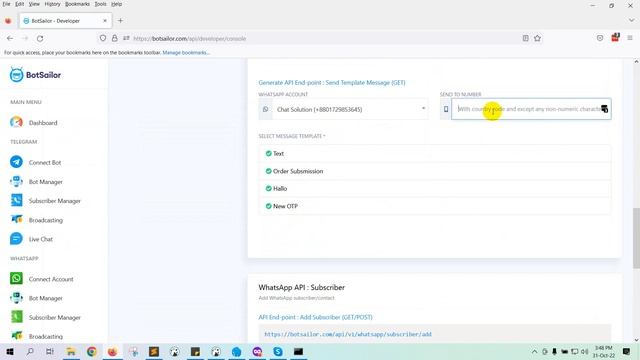
Task: Click the tracking protection shield icon
Action: (x=102, y=38)
